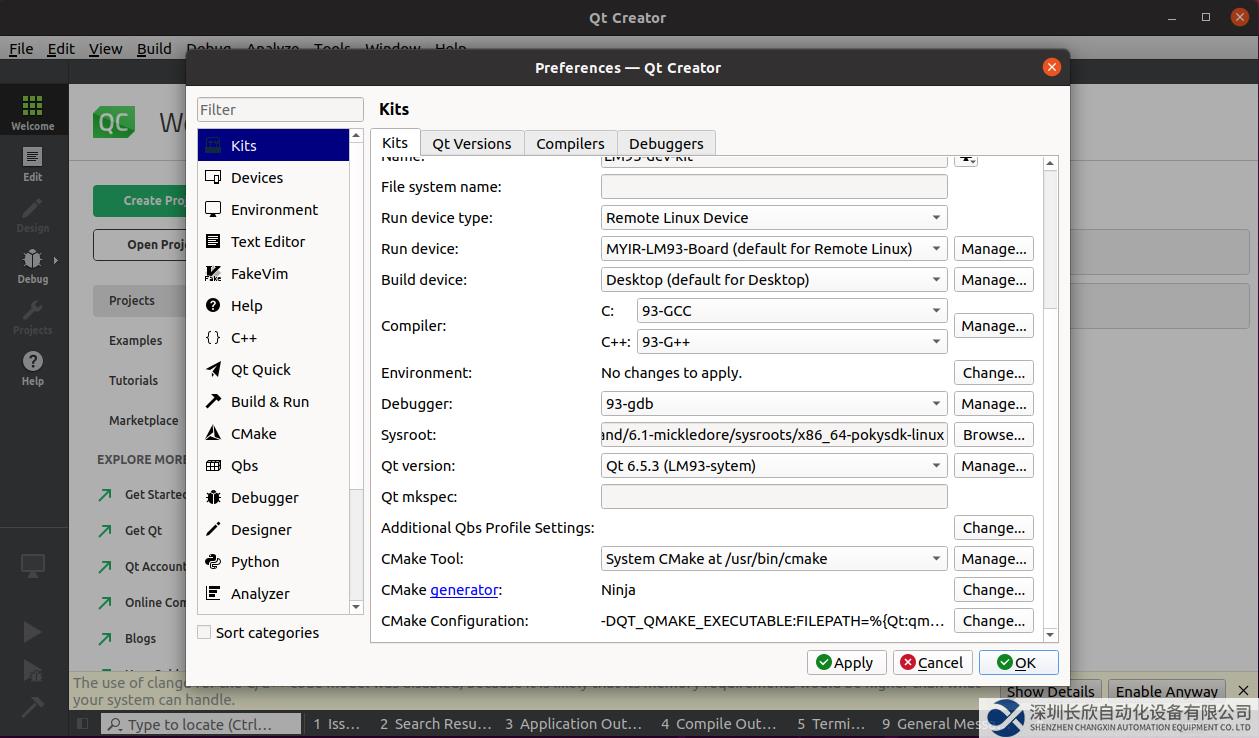Click Change for CMake Configuration

[x=994, y=621]
